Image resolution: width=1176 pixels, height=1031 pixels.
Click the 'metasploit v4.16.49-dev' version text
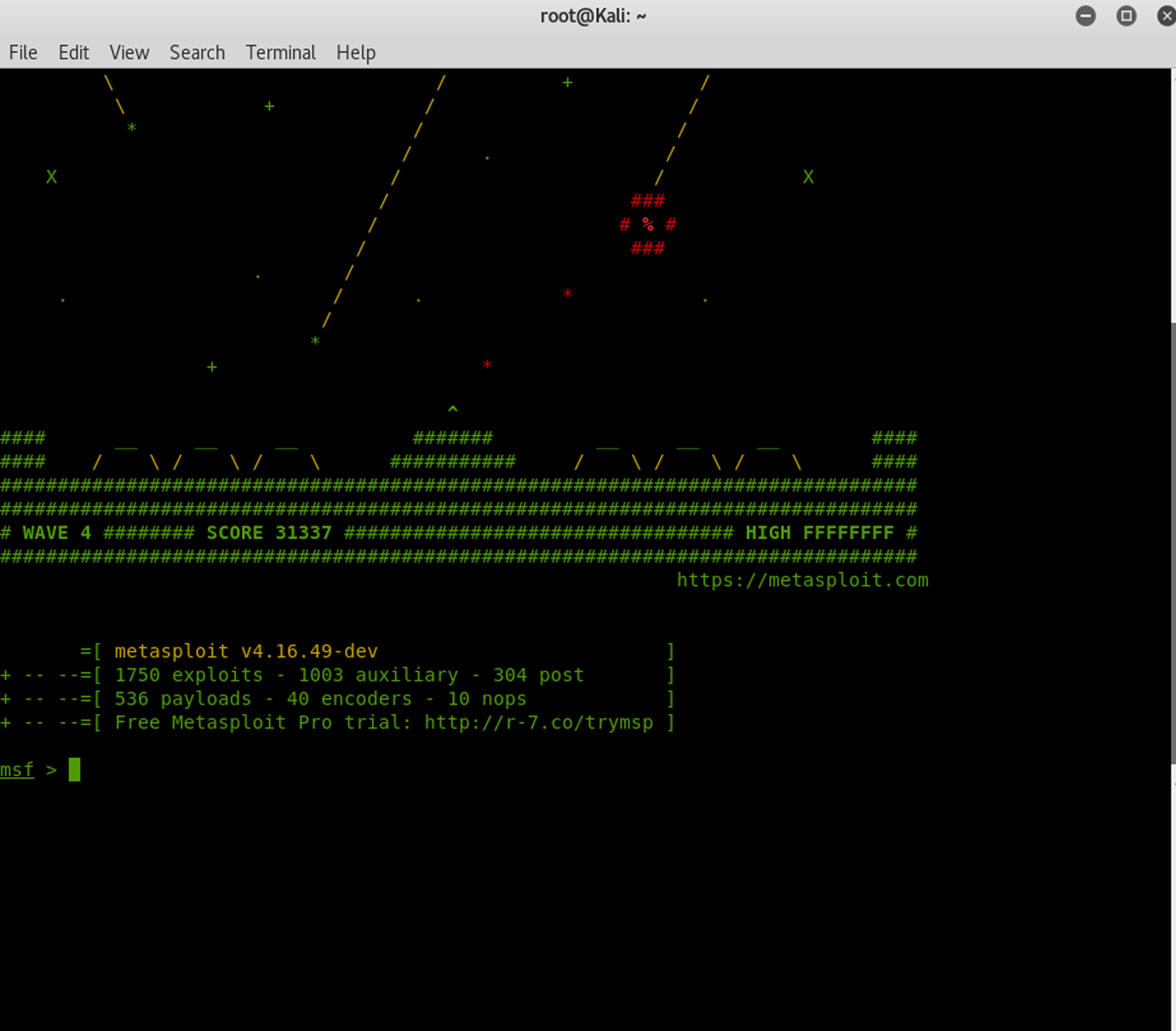coord(246,651)
